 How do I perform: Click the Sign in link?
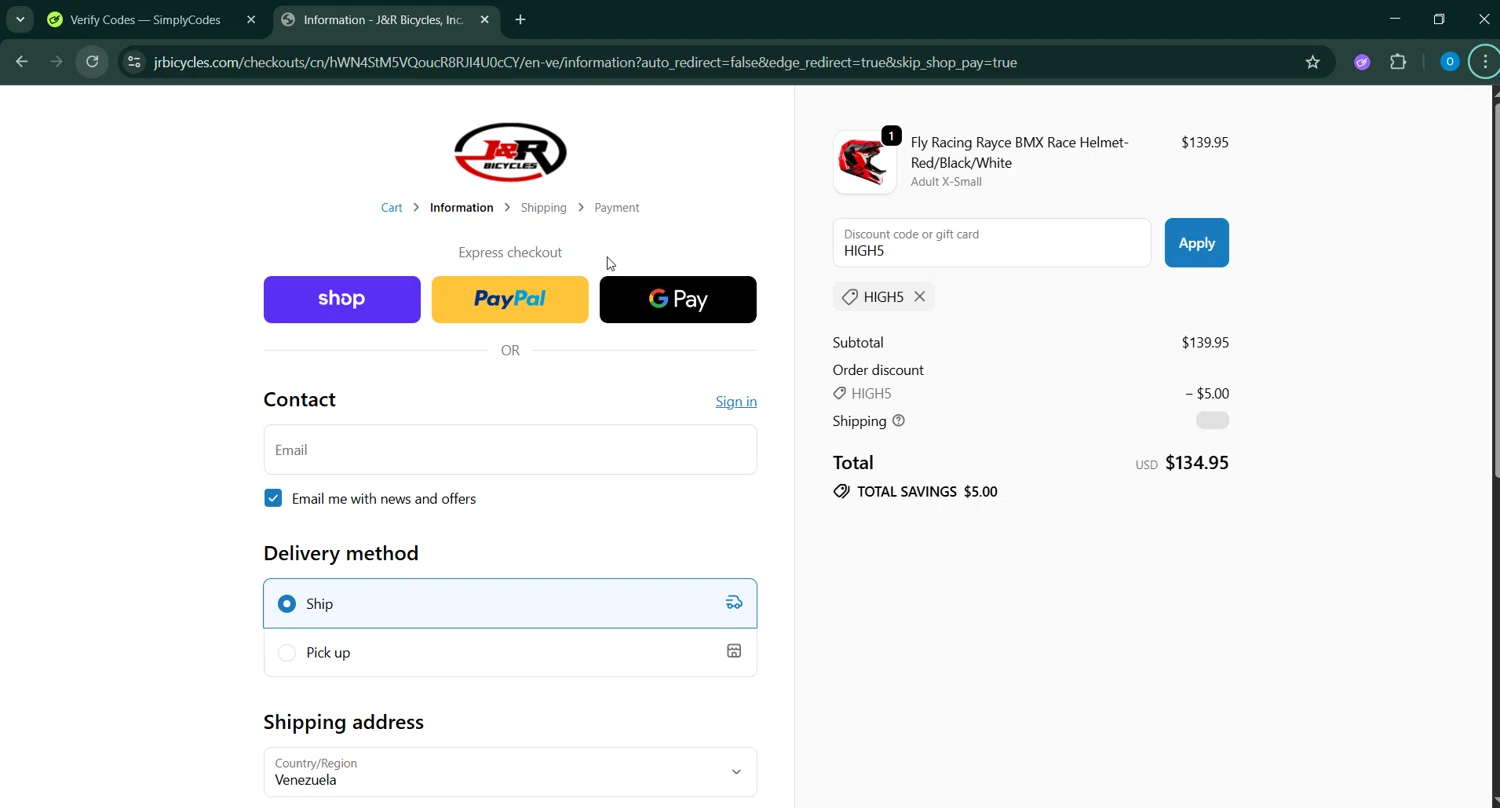[736, 402]
